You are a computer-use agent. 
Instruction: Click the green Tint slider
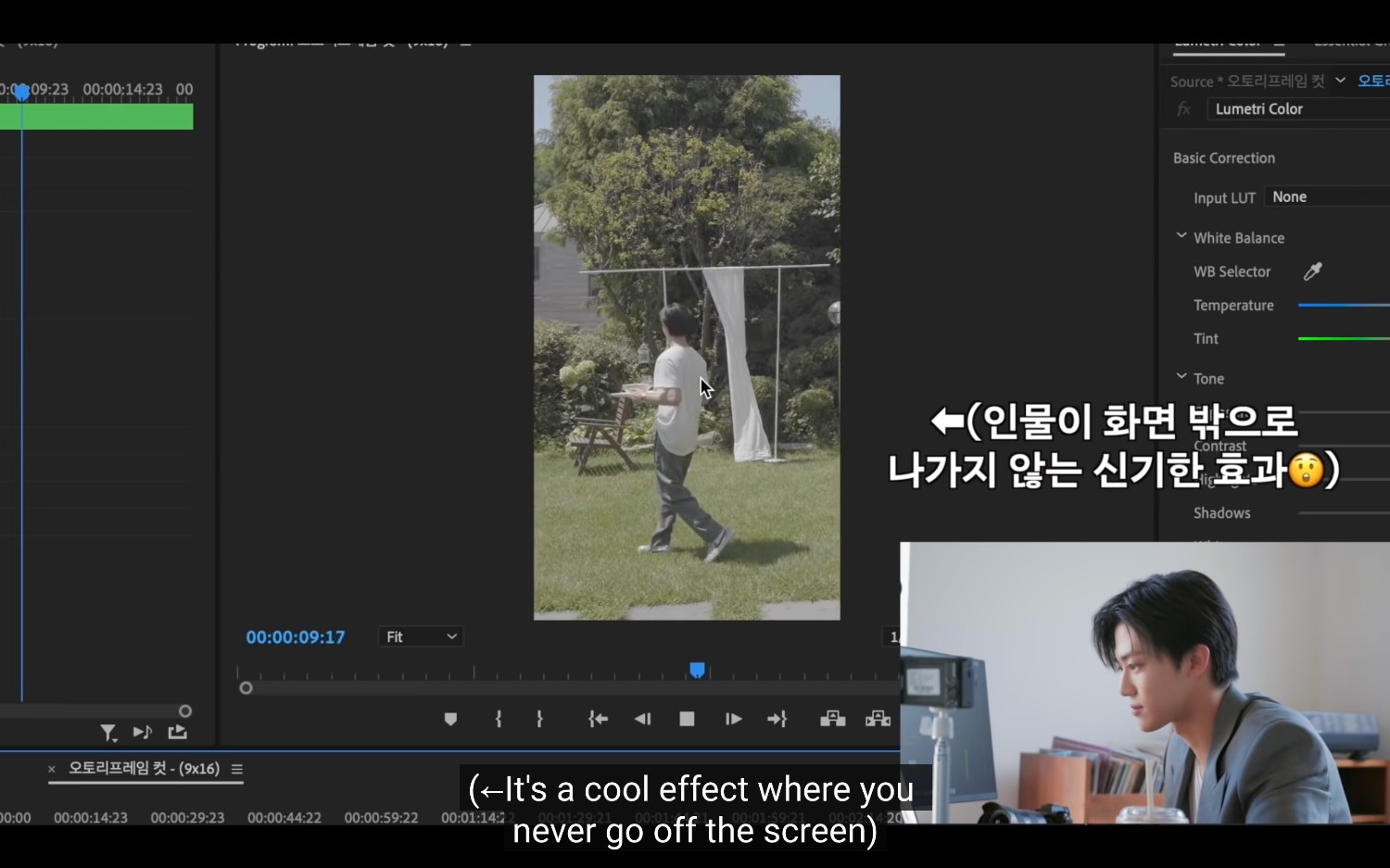[1344, 339]
